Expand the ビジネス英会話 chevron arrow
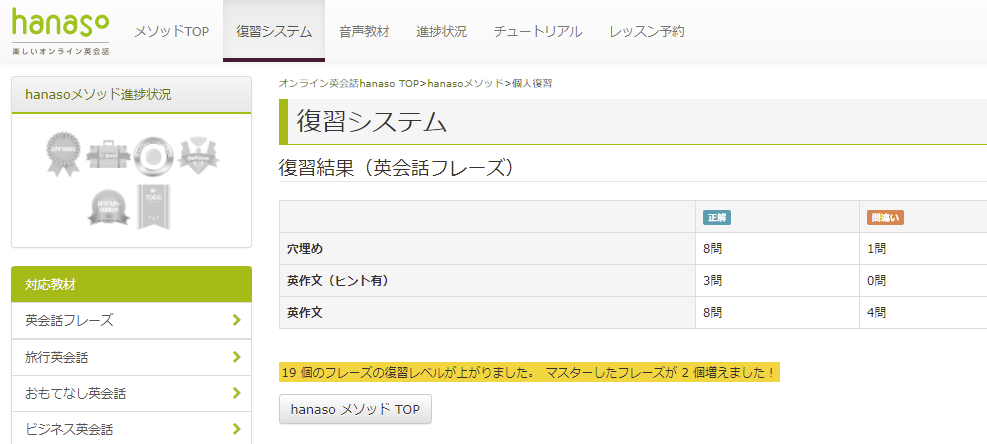 coord(237,430)
